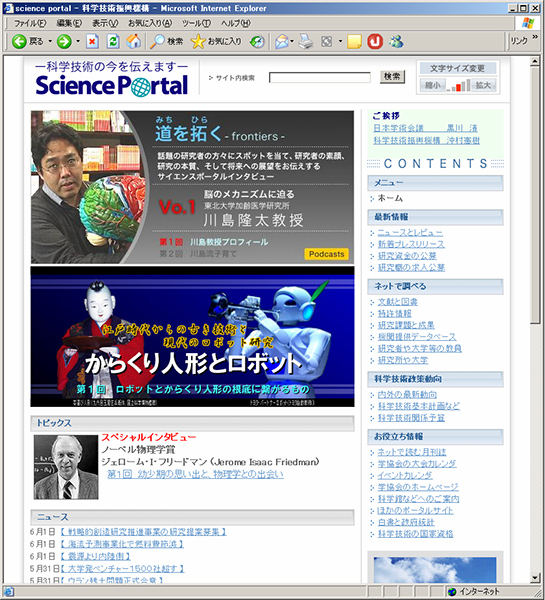Open greeting link 科学技術振興機構 沖村憲樹

point(427,140)
